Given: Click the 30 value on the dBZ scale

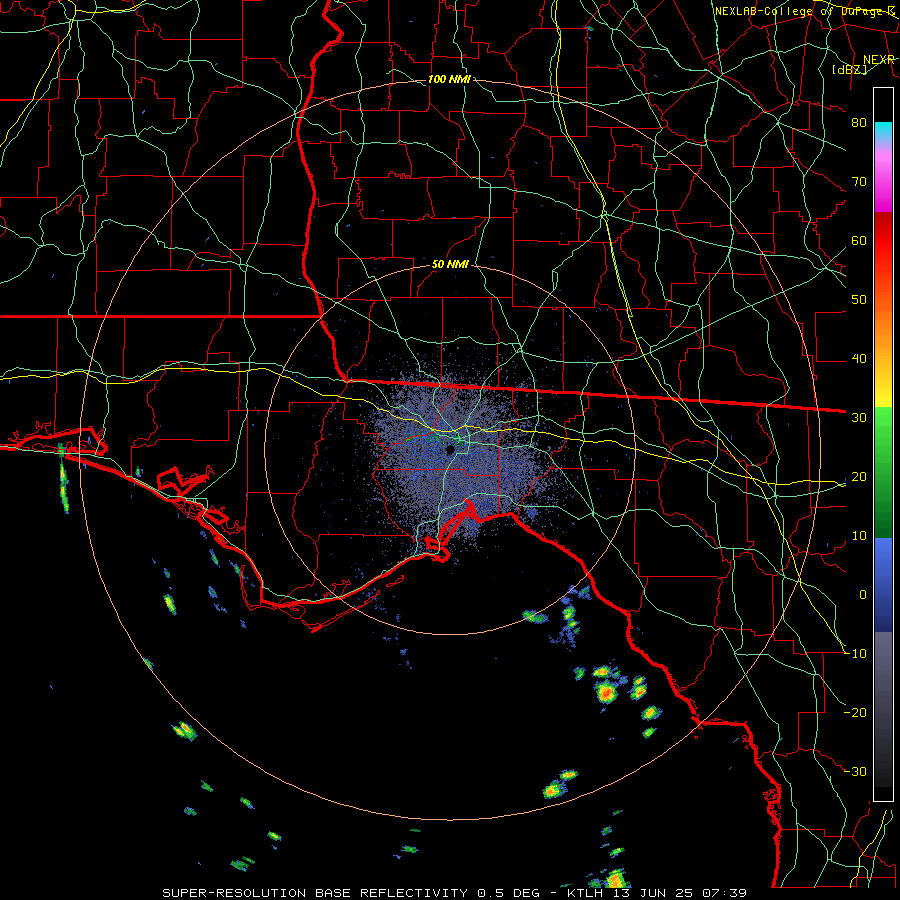Looking at the screenshot, I should (x=859, y=417).
